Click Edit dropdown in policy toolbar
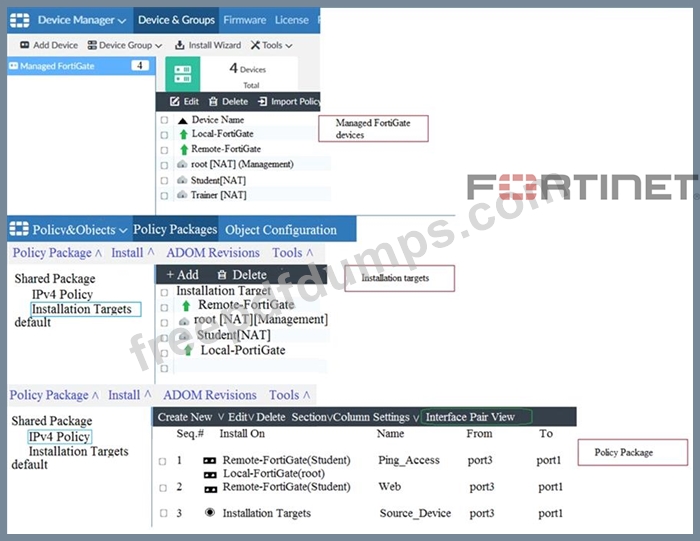 [x=241, y=417]
